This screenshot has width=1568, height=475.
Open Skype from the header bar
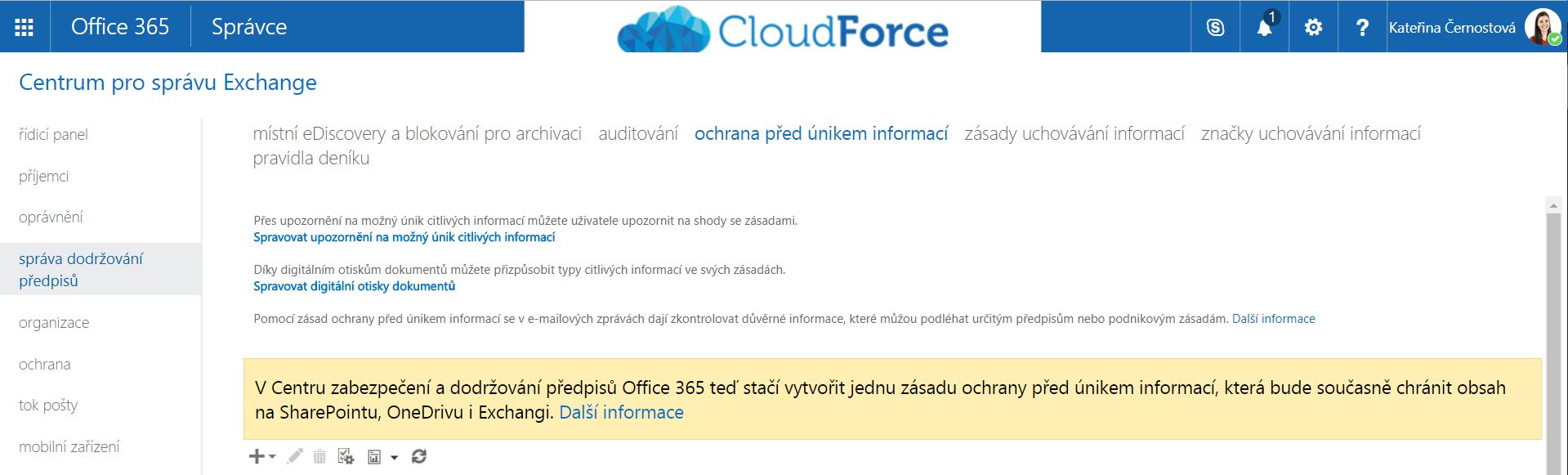[1215, 27]
